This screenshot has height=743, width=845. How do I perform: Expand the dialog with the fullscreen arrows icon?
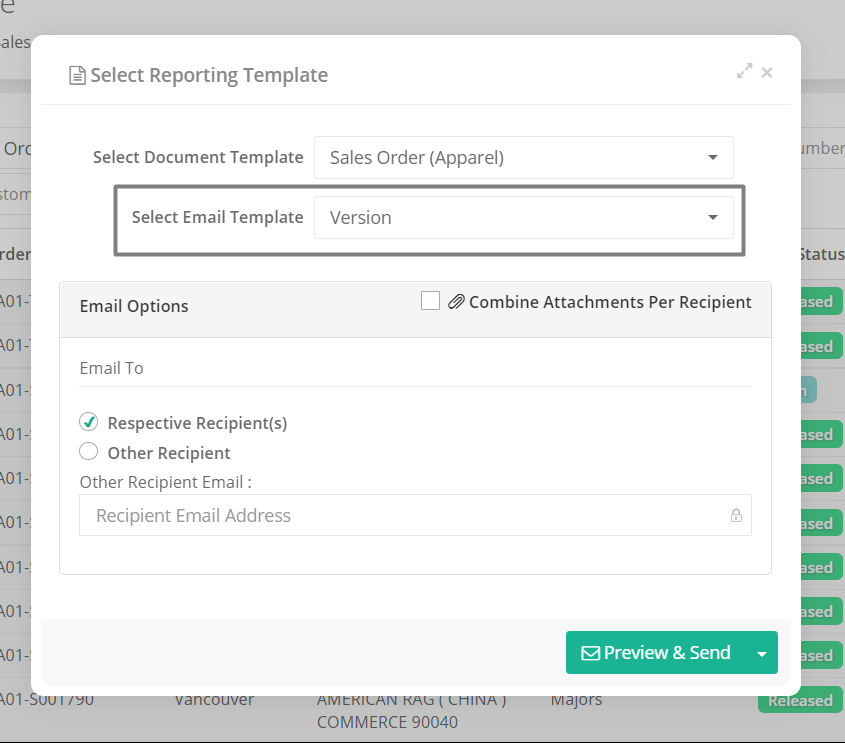[x=744, y=71]
